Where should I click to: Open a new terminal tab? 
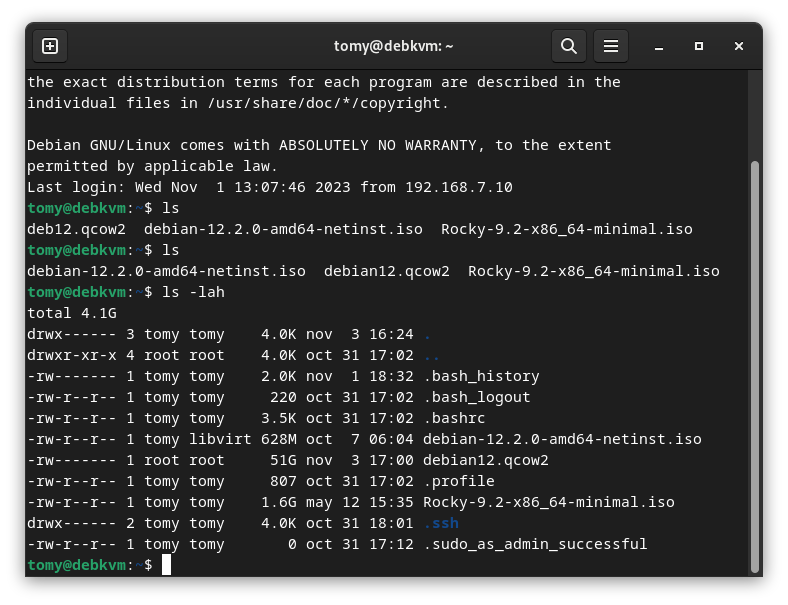point(50,46)
